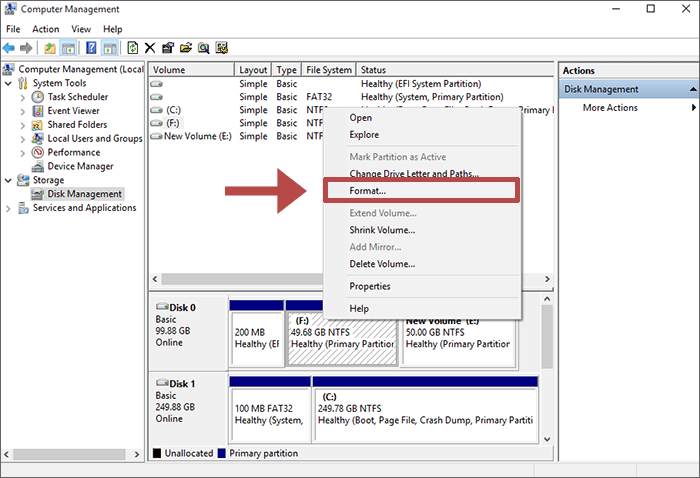
Task: Click the last toolbar settings icon
Action: [221, 48]
